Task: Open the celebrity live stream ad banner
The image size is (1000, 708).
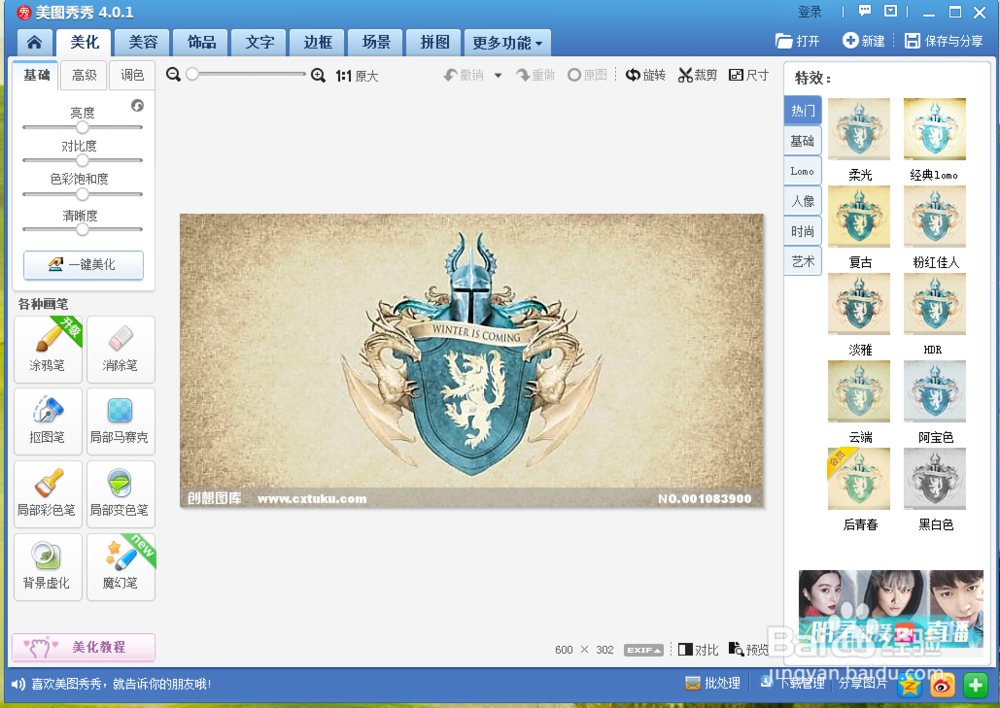Action: point(891,608)
